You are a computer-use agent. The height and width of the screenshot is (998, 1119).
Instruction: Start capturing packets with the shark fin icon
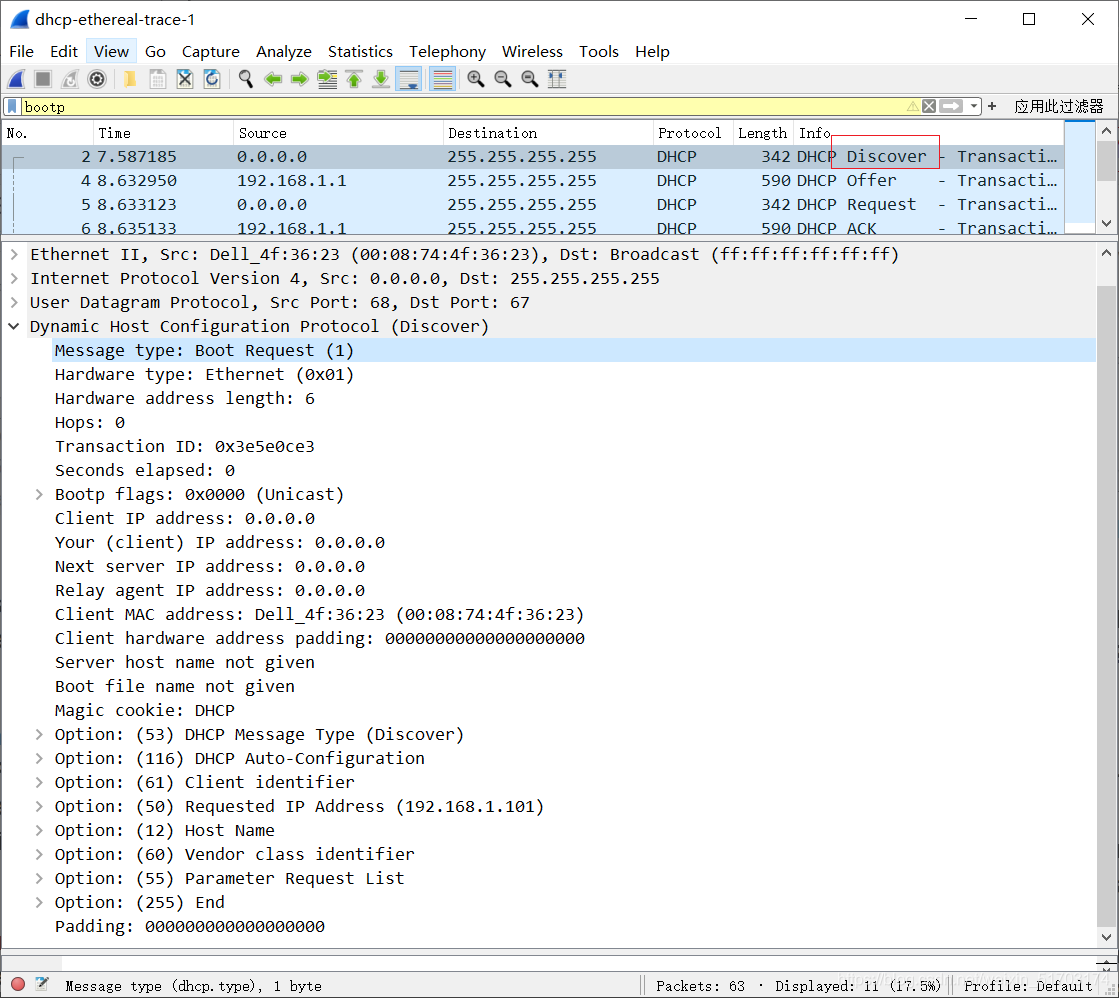click(16, 79)
